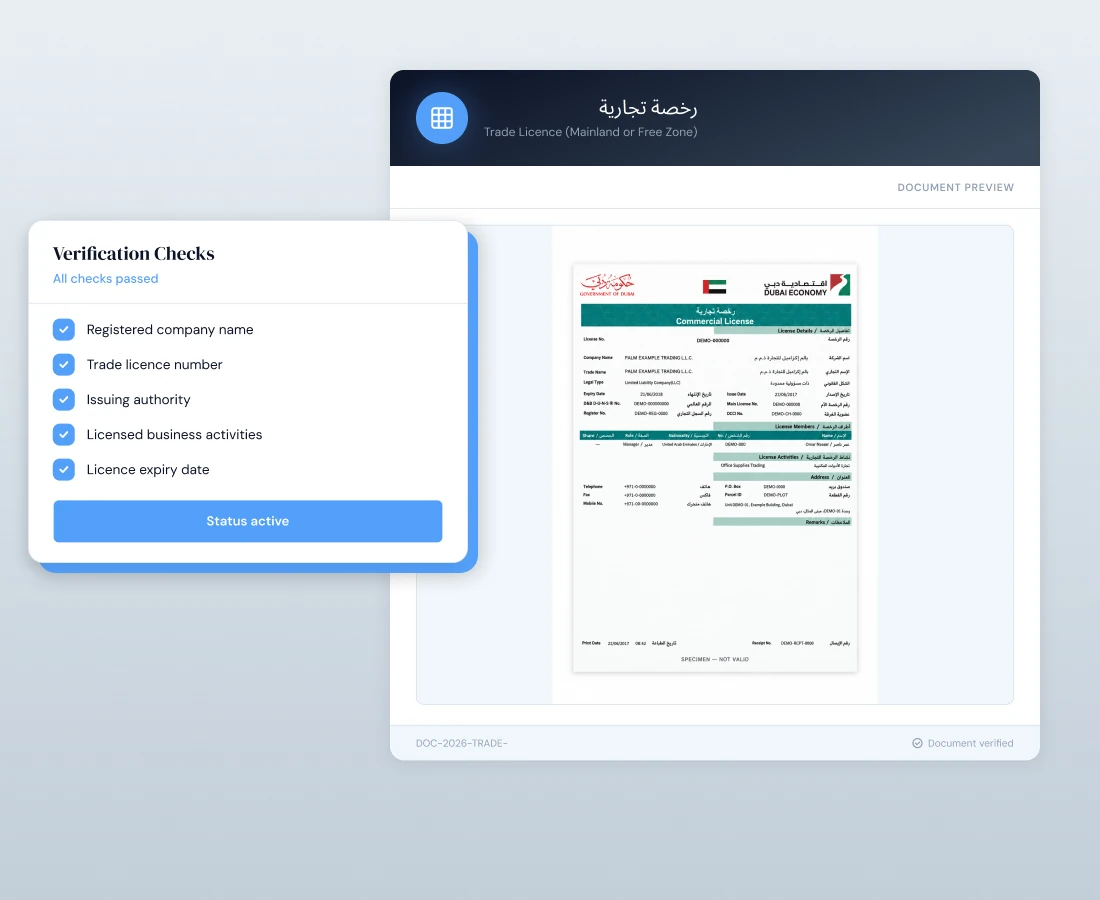Click the Government of Dubai logo
The height and width of the screenshot is (900, 1100).
[x=607, y=285]
